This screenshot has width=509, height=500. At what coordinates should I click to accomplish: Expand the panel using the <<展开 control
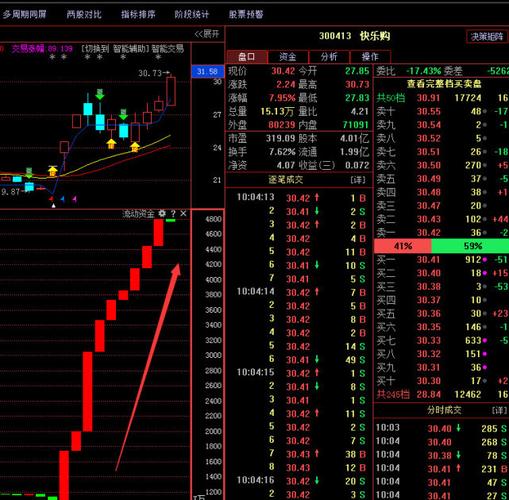(207, 34)
